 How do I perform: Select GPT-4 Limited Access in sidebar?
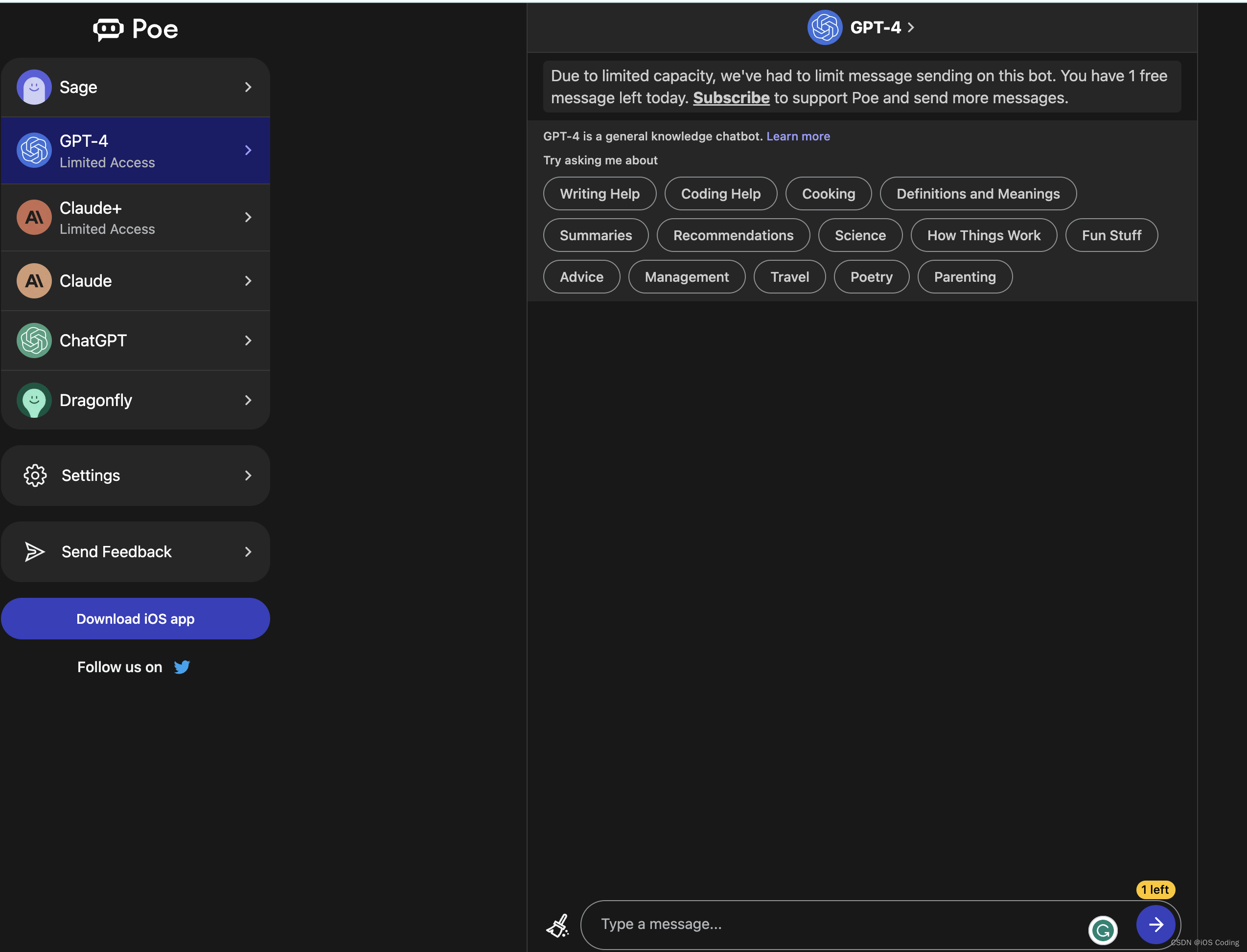coord(135,151)
